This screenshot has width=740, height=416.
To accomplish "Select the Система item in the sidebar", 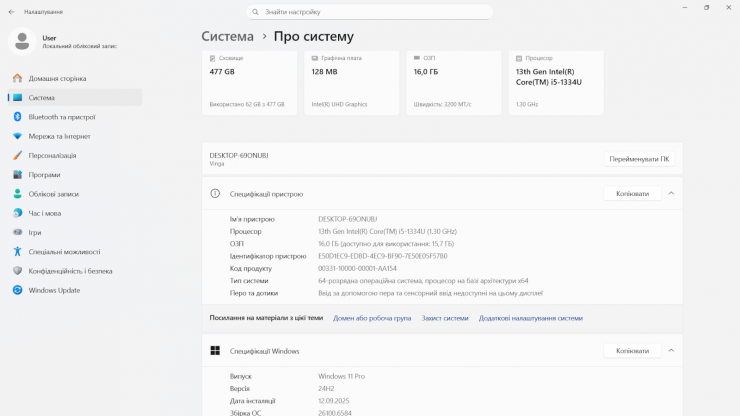I will (x=42, y=98).
